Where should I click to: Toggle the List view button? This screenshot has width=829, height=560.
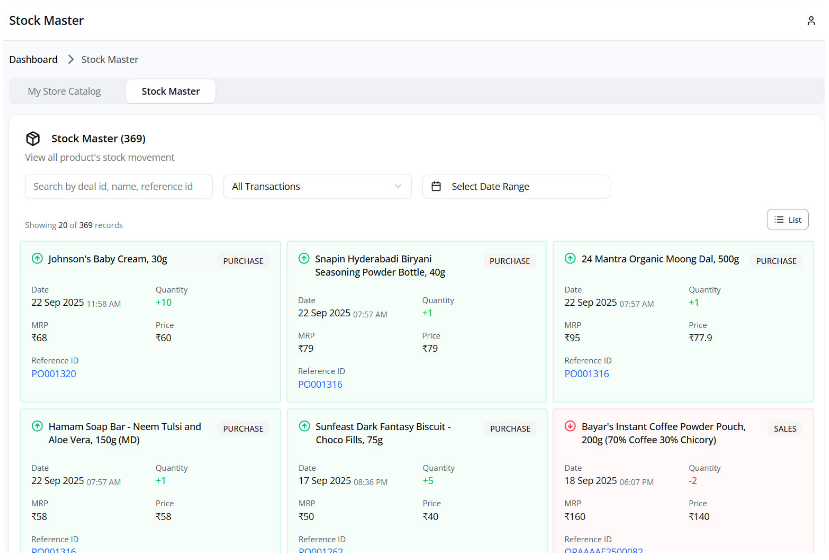[x=787, y=220]
